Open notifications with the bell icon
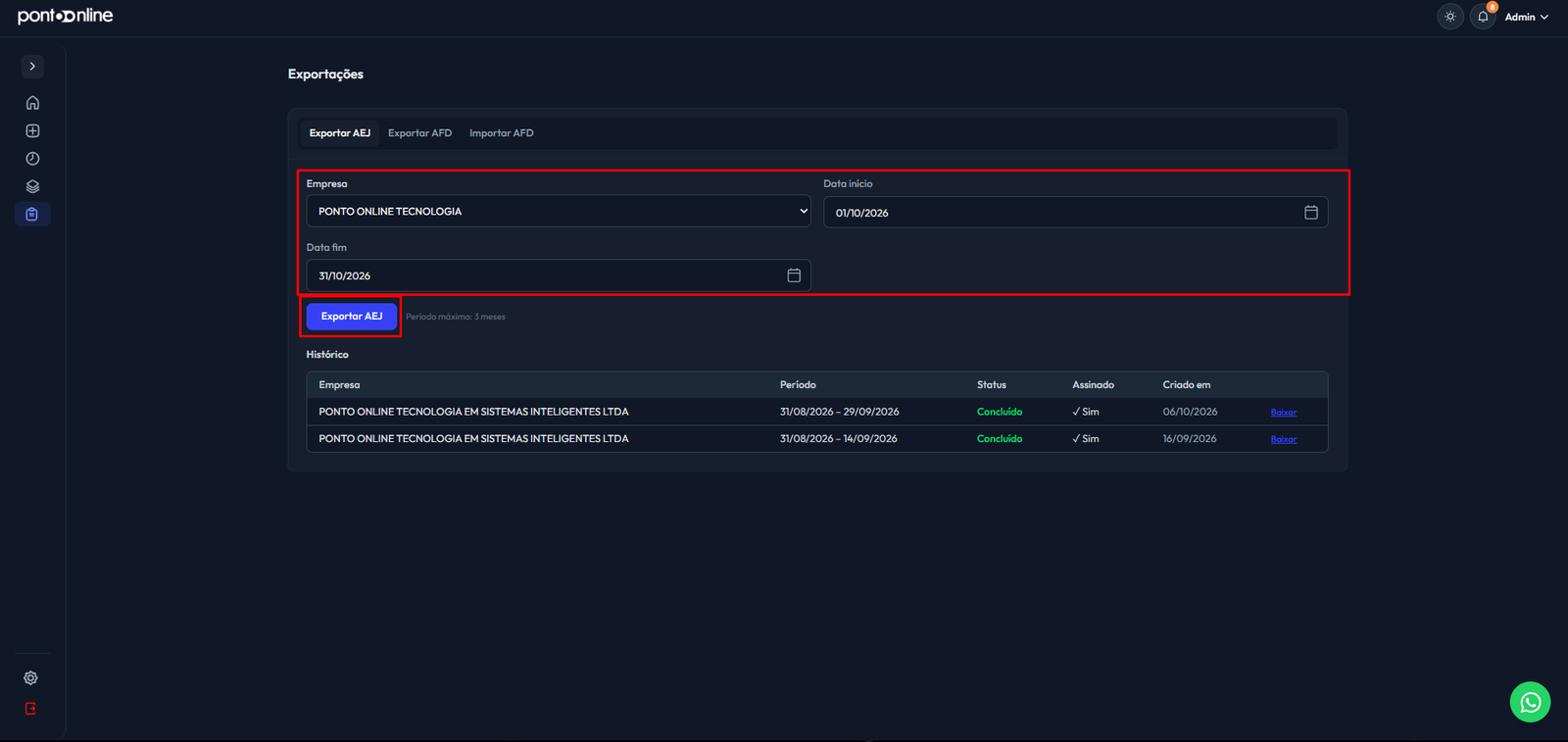 (x=1483, y=17)
